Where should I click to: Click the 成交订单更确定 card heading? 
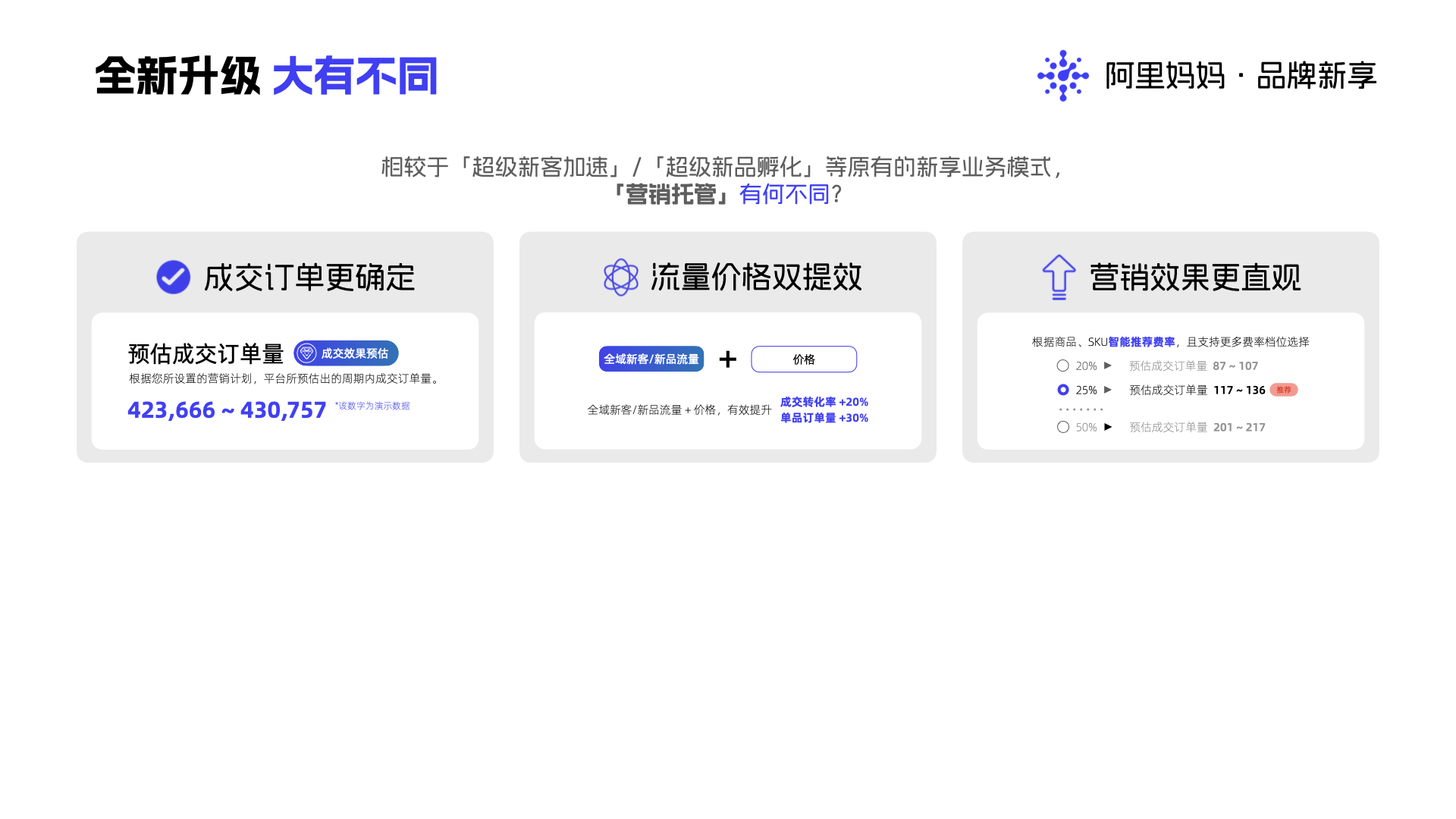[x=309, y=278]
